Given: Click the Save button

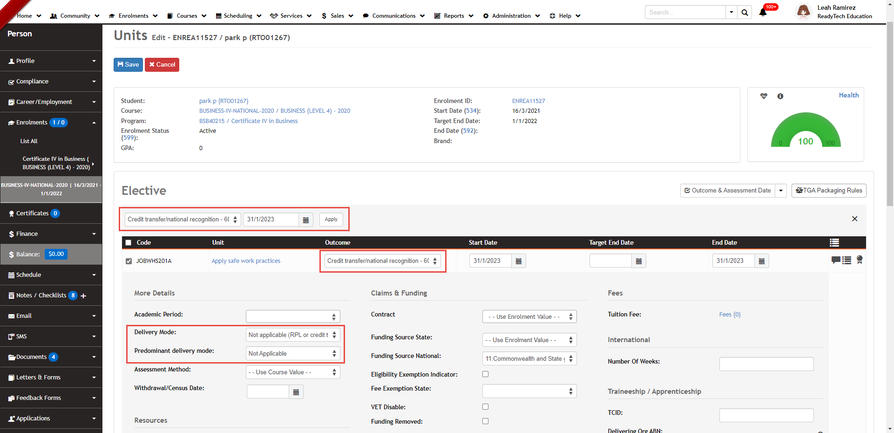Looking at the screenshot, I should coord(128,64).
